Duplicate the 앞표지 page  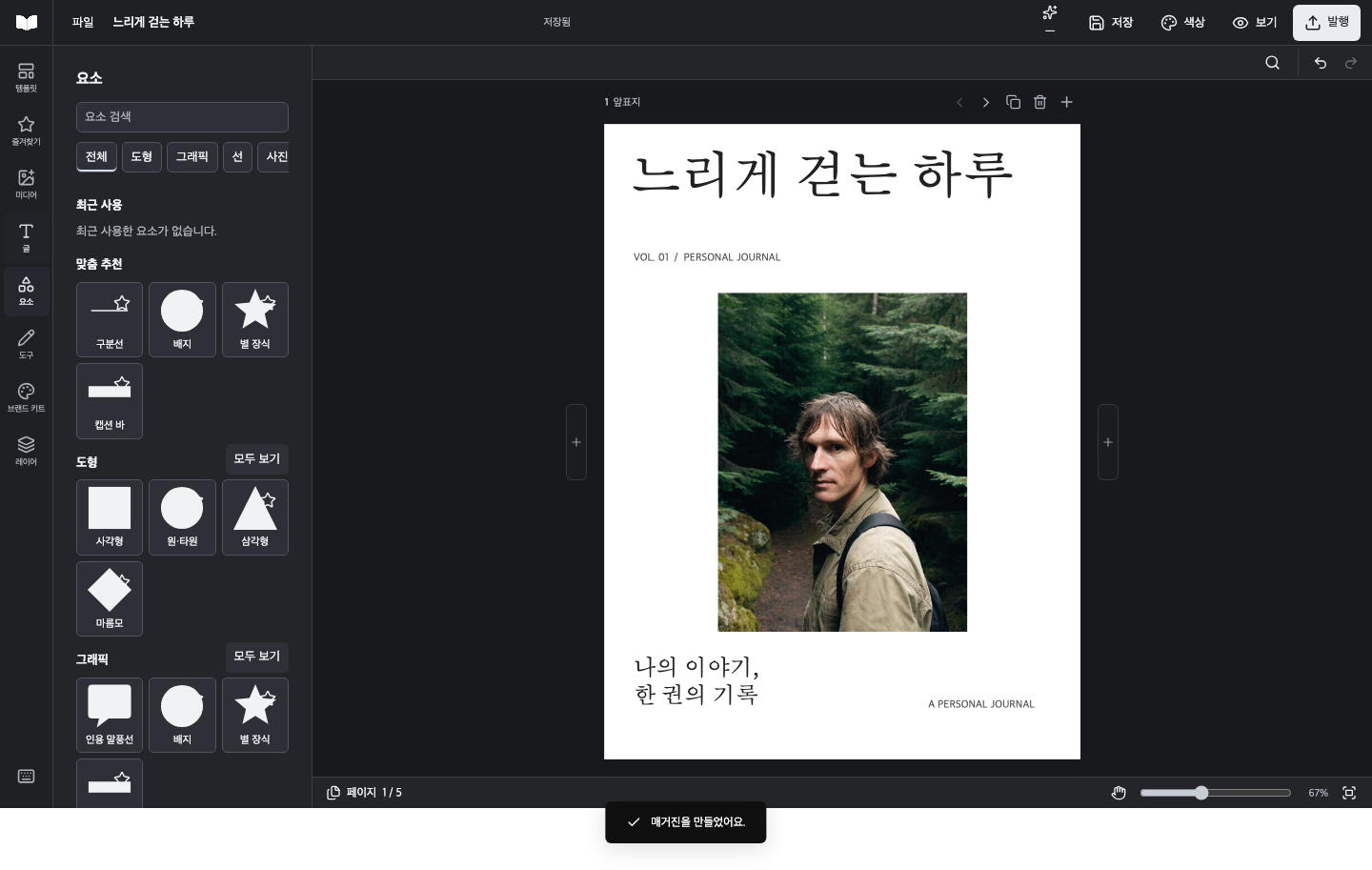click(x=1013, y=102)
